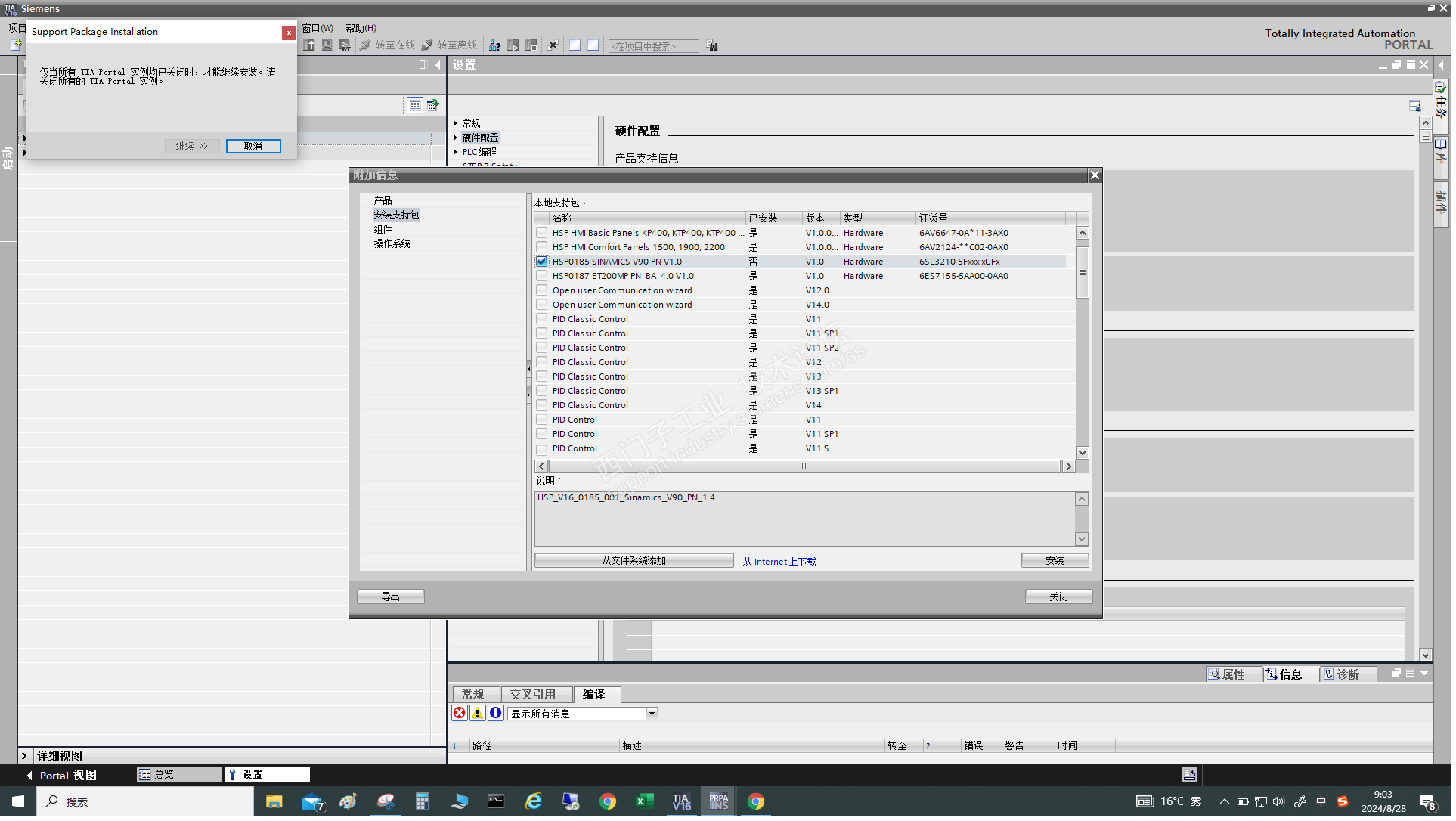Expand the 详细视图 panel

pyautogui.click(x=24, y=757)
